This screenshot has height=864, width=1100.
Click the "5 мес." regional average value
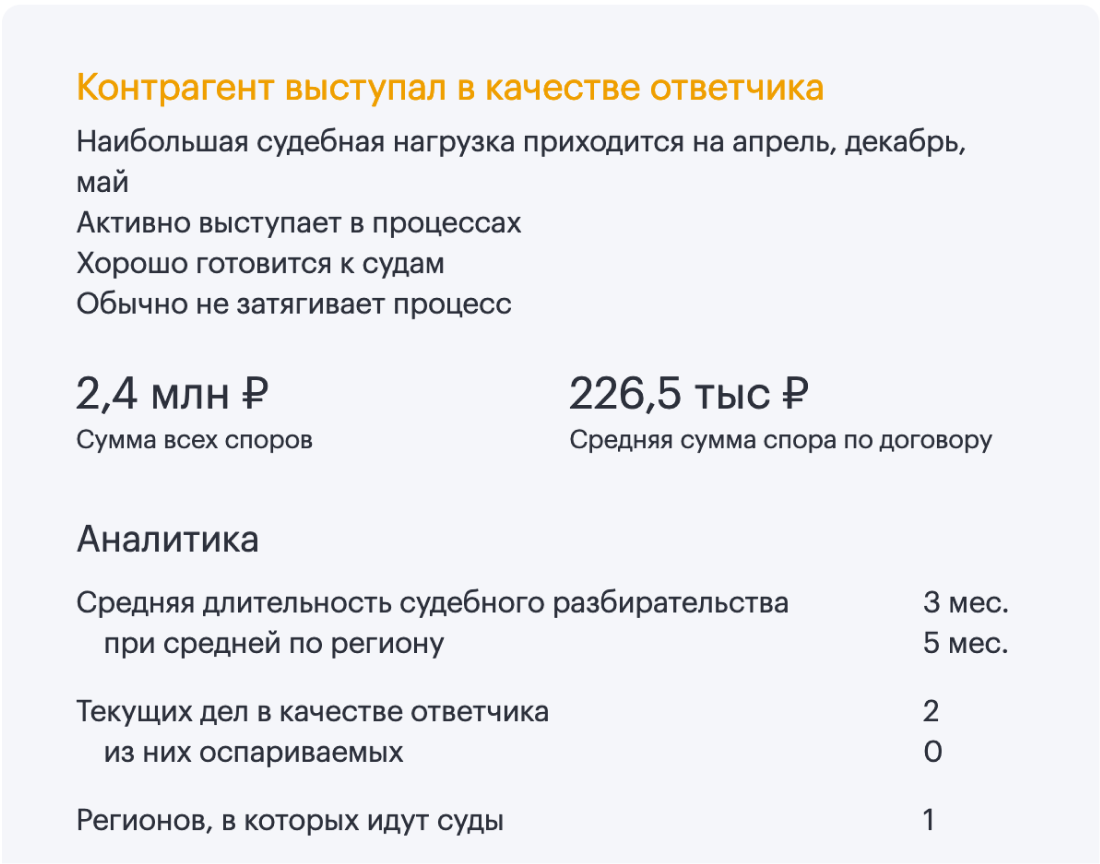[x=965, y=643]
